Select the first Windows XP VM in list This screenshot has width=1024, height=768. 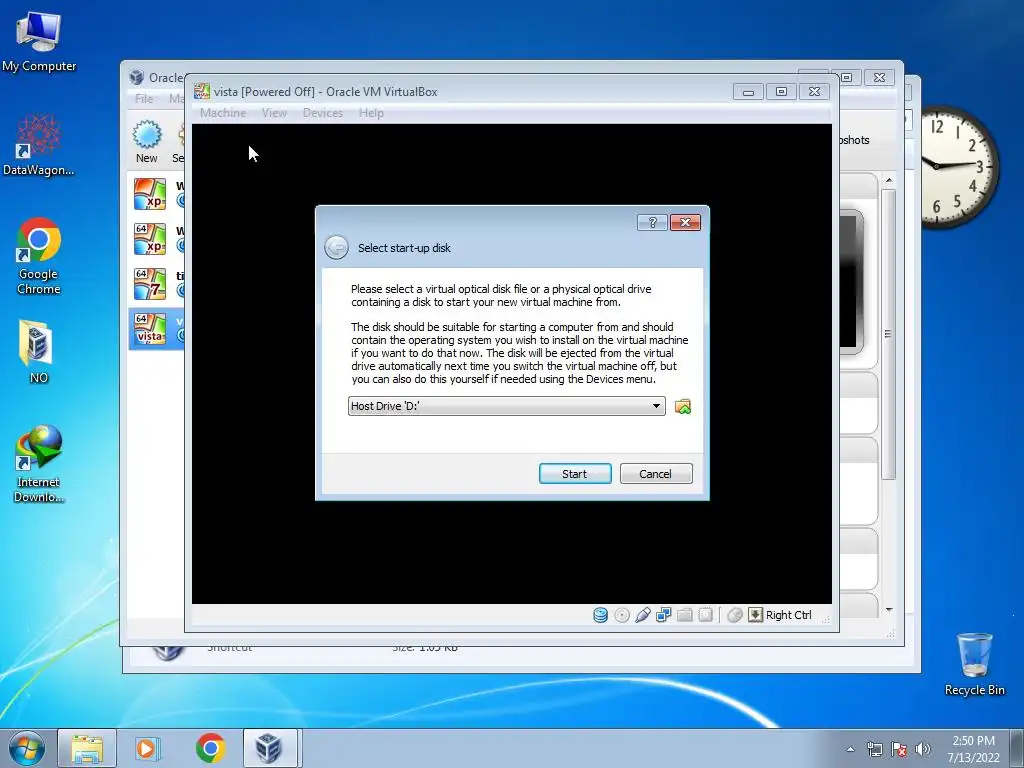click(157, 194)
